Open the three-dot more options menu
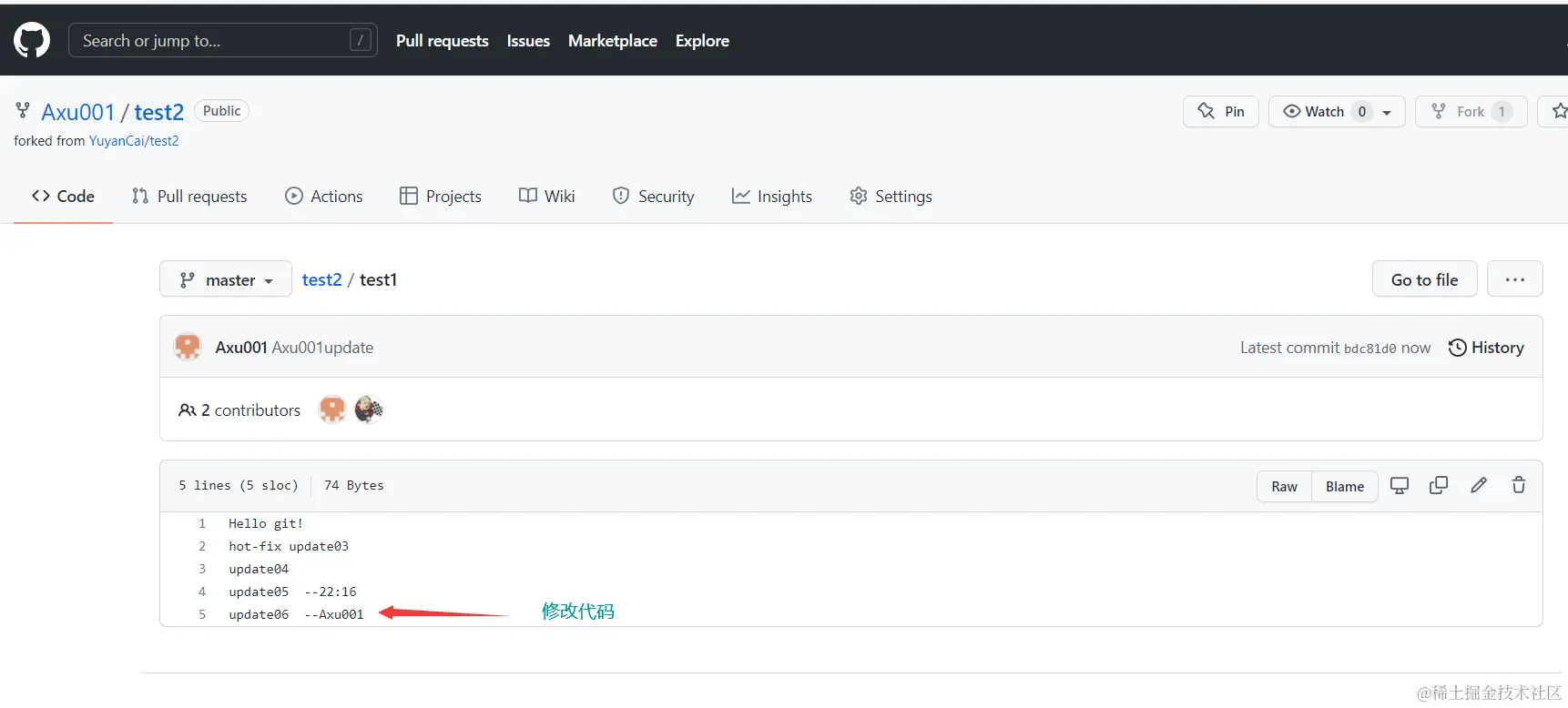 (x=1515, y=279)
